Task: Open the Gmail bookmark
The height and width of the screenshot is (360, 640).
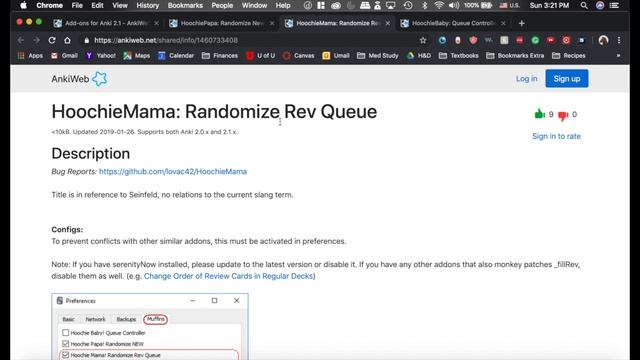Action: tap(64, 56)
